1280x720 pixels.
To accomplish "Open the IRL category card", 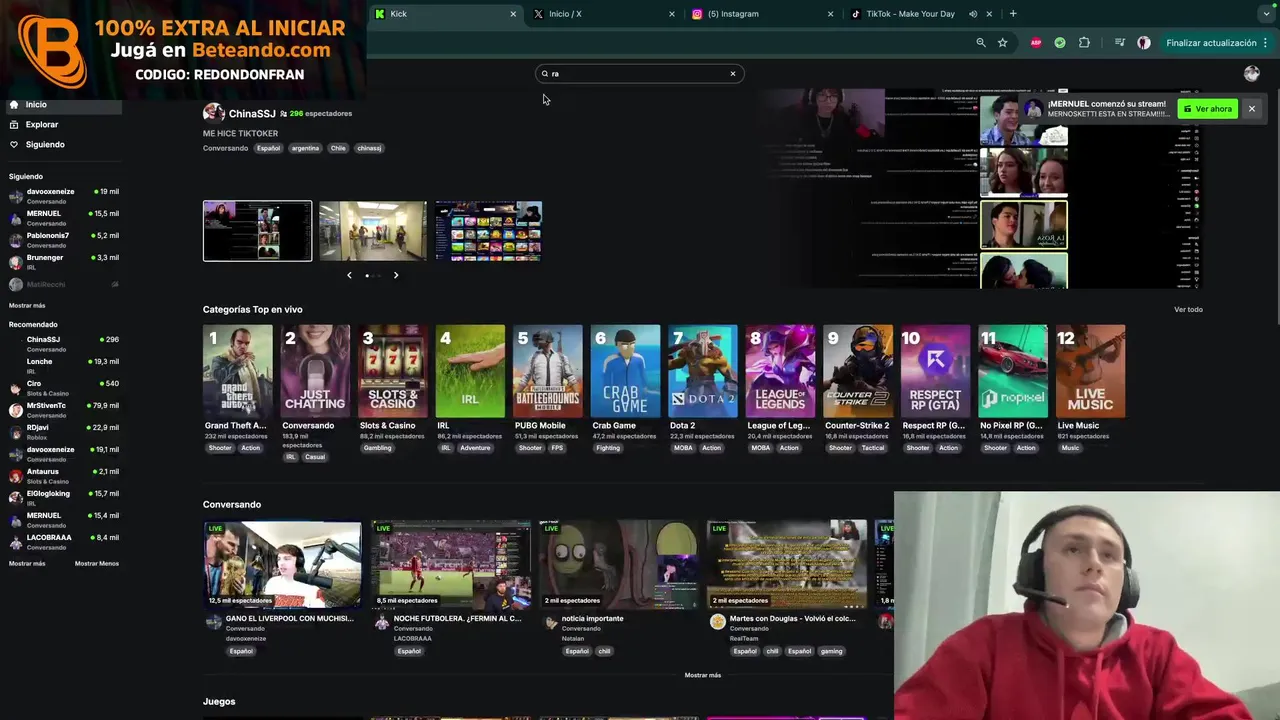I will click(470, 371).
